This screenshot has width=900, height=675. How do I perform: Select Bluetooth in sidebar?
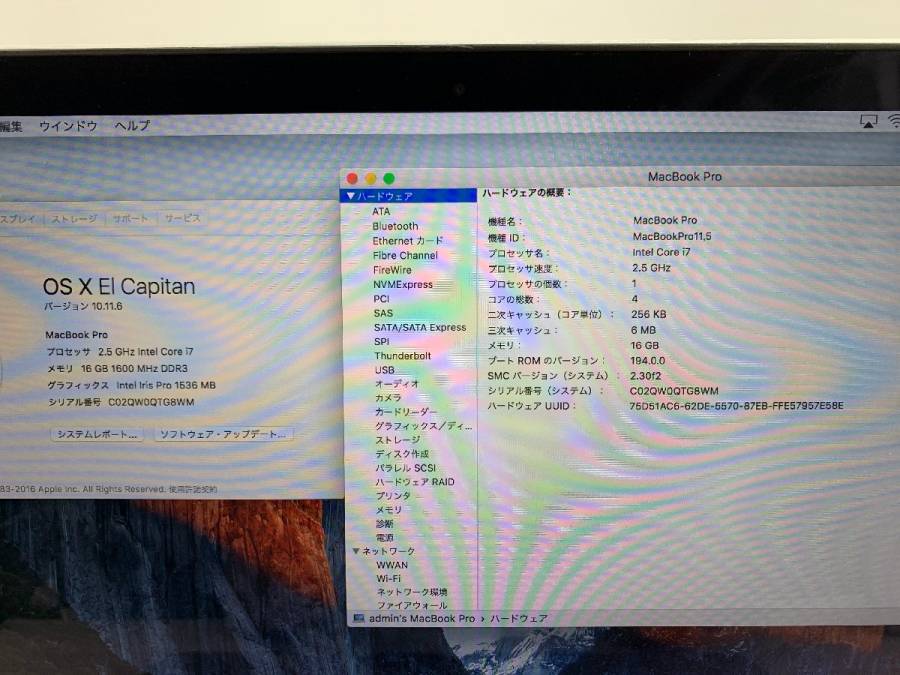[x=395, y=226]
